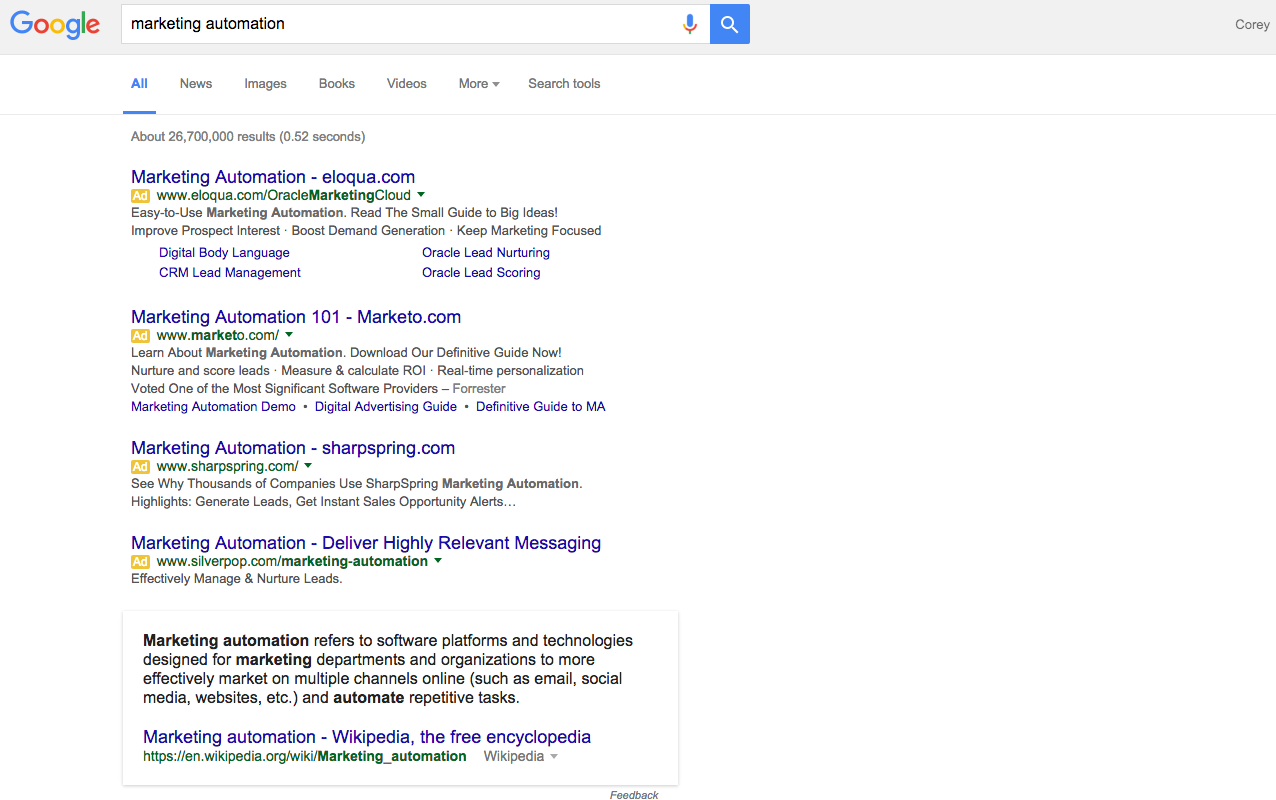Click the Ad badge beside marketo.com URL

coord(140,336)
